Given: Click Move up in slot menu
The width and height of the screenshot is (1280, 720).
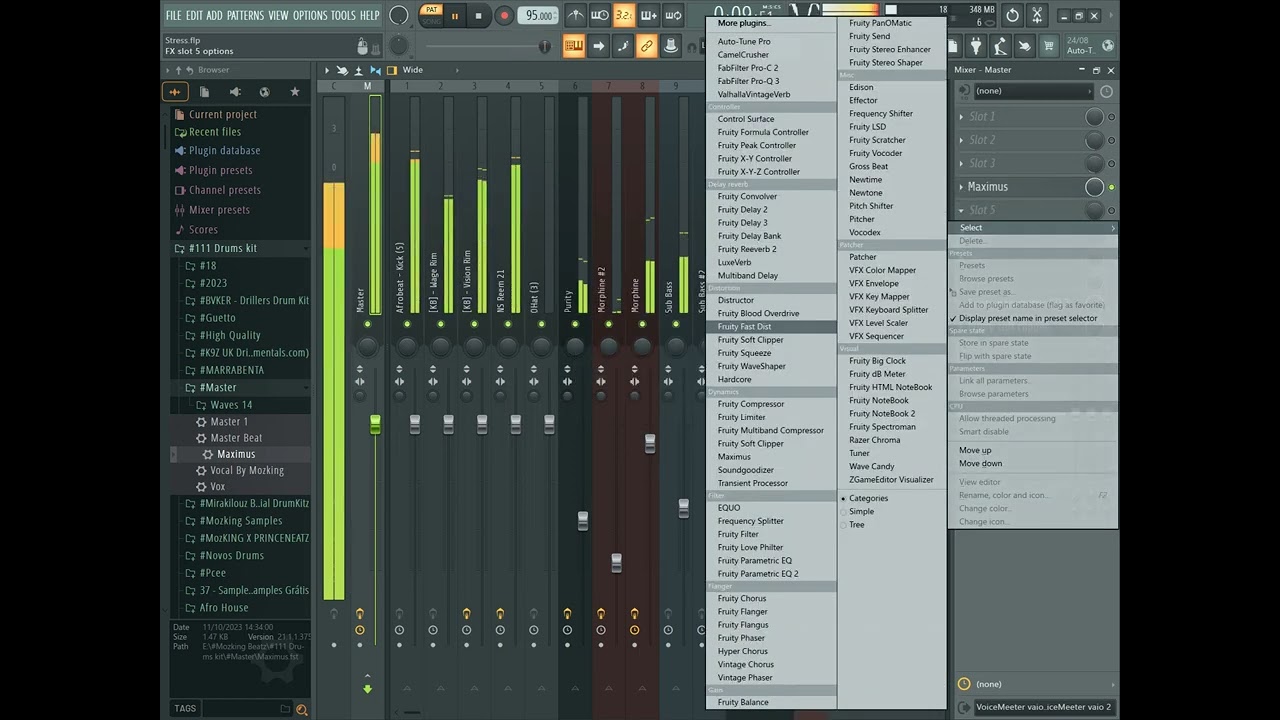Looking at the screenshot, I should (x=975, y=451).
